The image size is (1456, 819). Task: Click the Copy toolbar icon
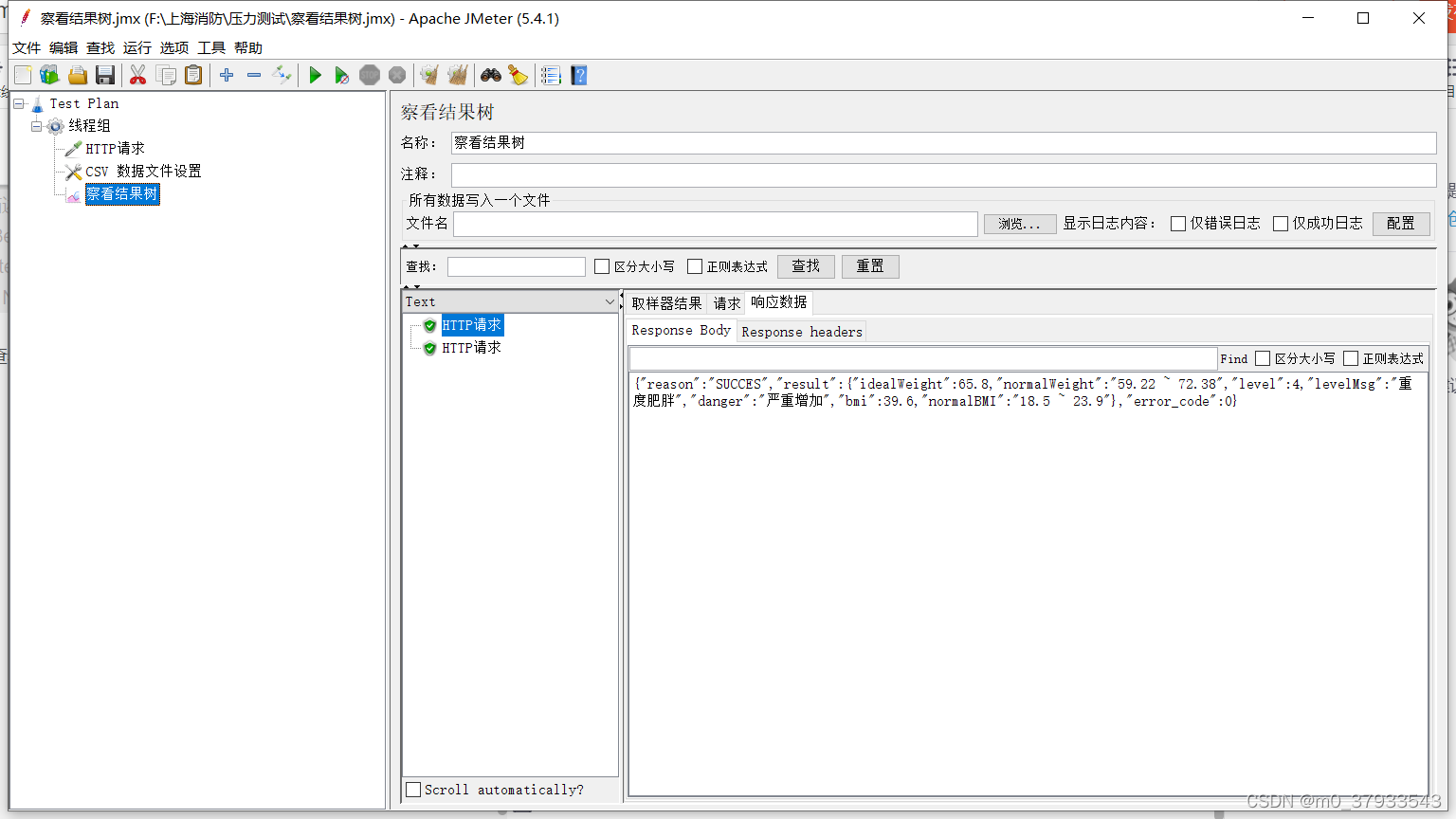[x=166, y=75]
